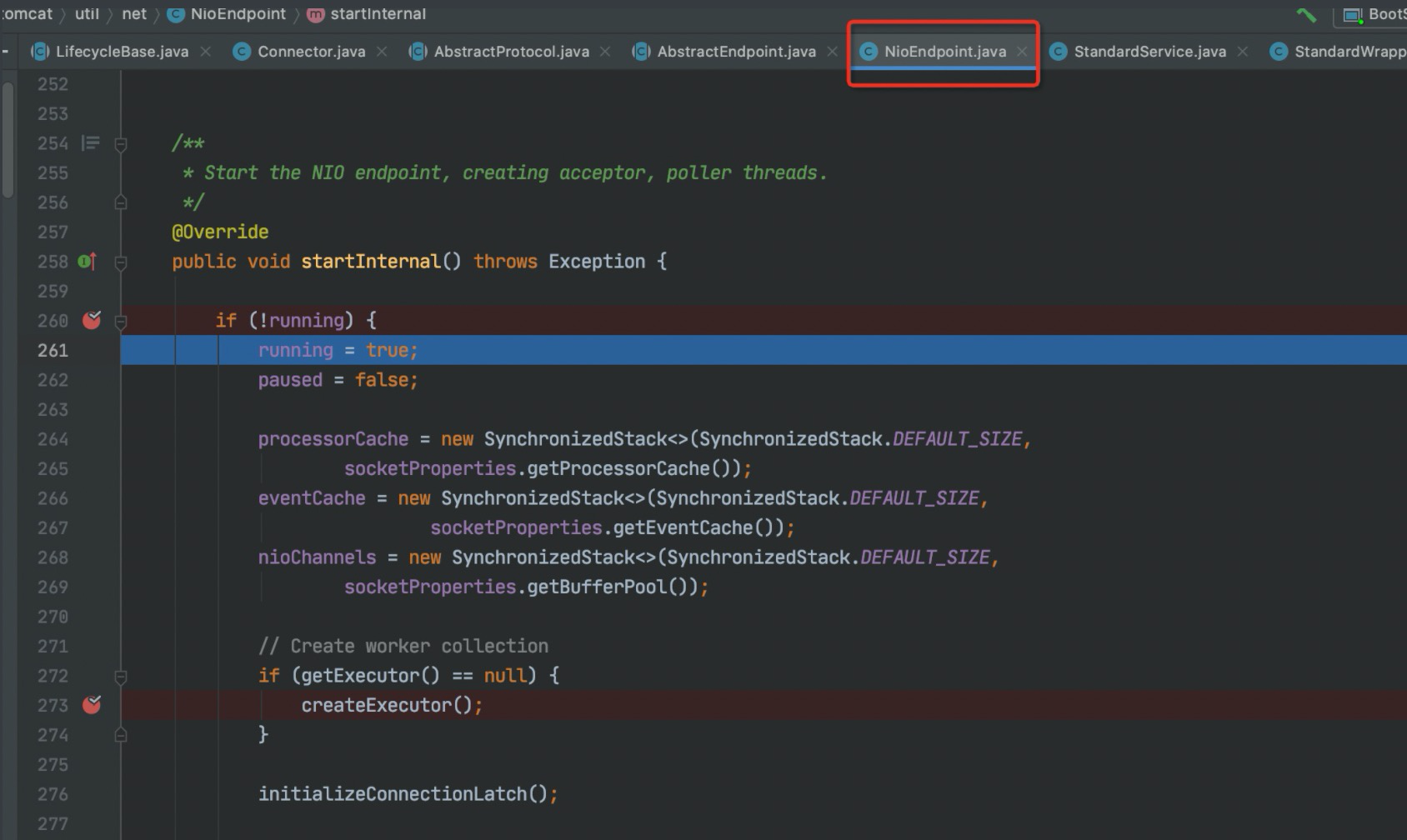Toggle rendered doc view icon on line 254
This screenshot has width=1407, height=840.
point(91,143)
